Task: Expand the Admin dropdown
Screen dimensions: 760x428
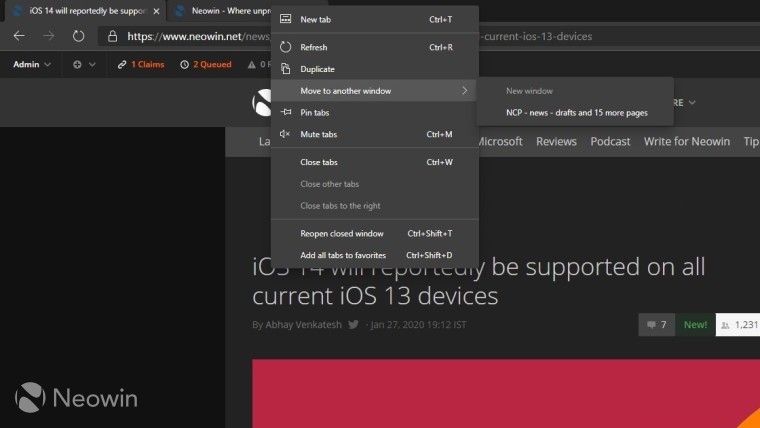Action: (33, 65)
